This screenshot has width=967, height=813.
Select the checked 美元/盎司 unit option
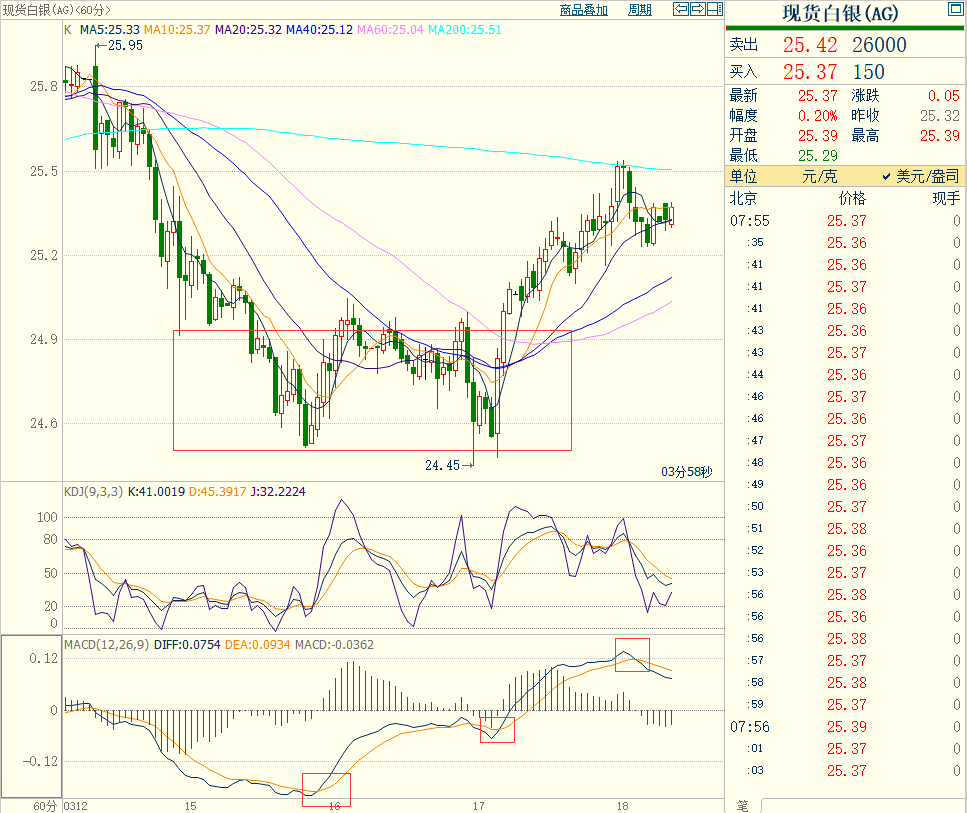[x=920, y=176]
